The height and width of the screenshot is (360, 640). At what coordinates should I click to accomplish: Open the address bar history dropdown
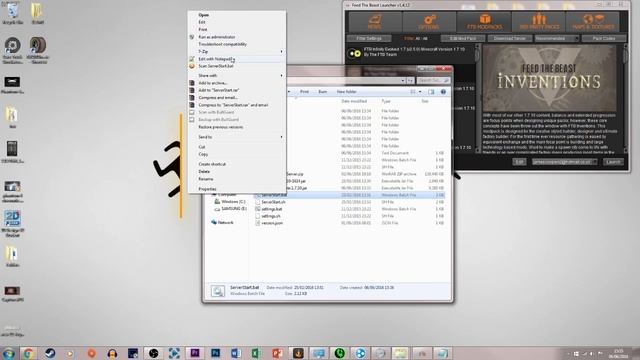click(402, 80)
